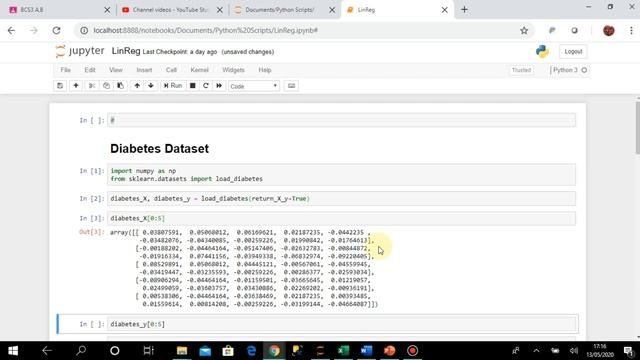Click the import numpy code cell

point(341,175)
